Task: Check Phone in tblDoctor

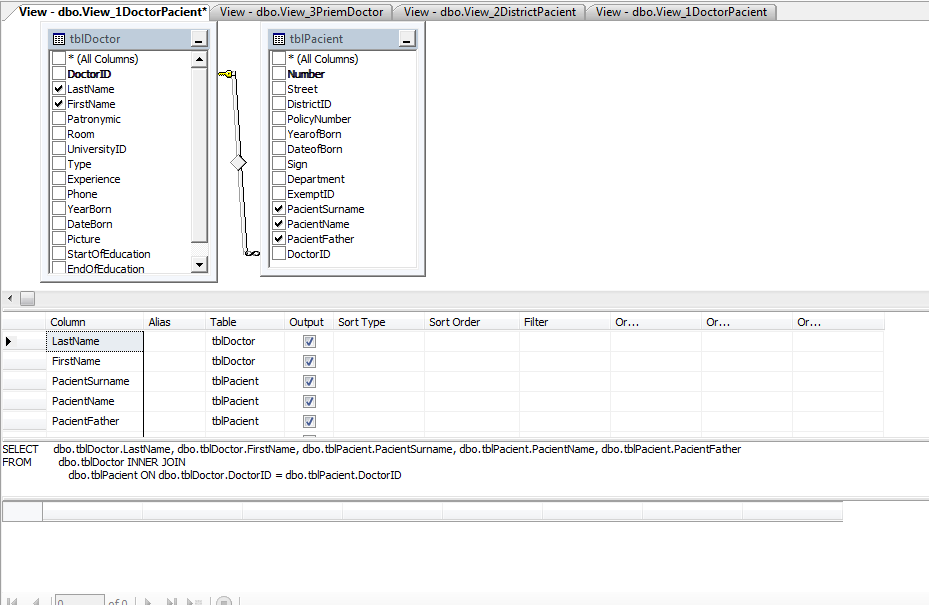Action: (59, 194)
